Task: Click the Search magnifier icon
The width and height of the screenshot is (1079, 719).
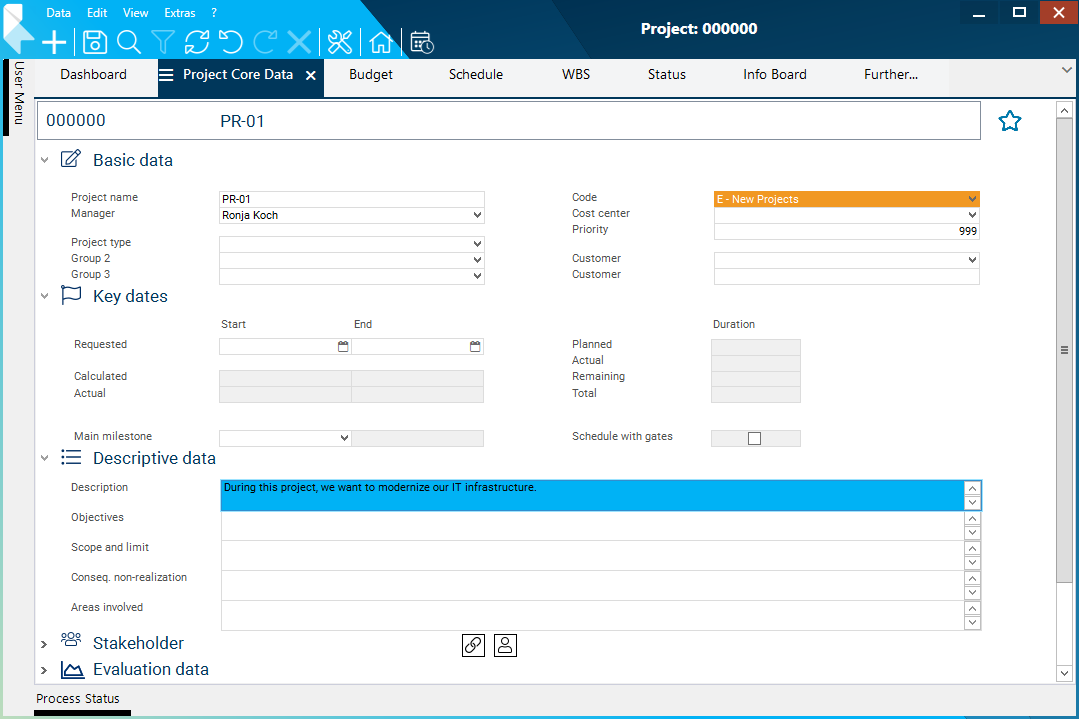Action: pos(129,42)
